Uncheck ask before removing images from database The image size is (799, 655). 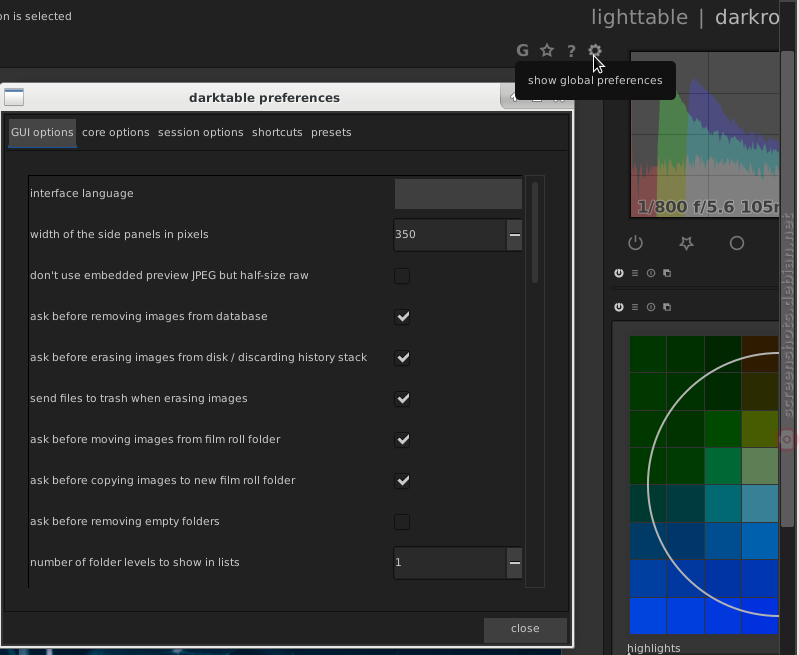[402, 317]
